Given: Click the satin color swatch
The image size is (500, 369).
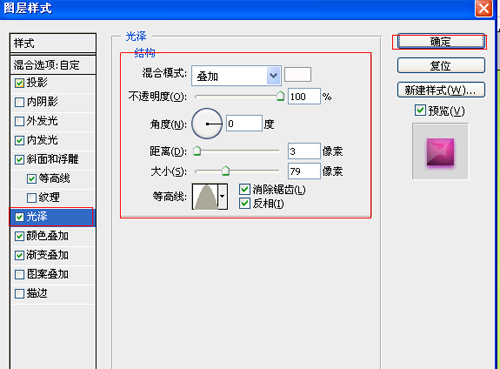Looking at the screenshot, I should pyautogui.click(x=297, y=75).
